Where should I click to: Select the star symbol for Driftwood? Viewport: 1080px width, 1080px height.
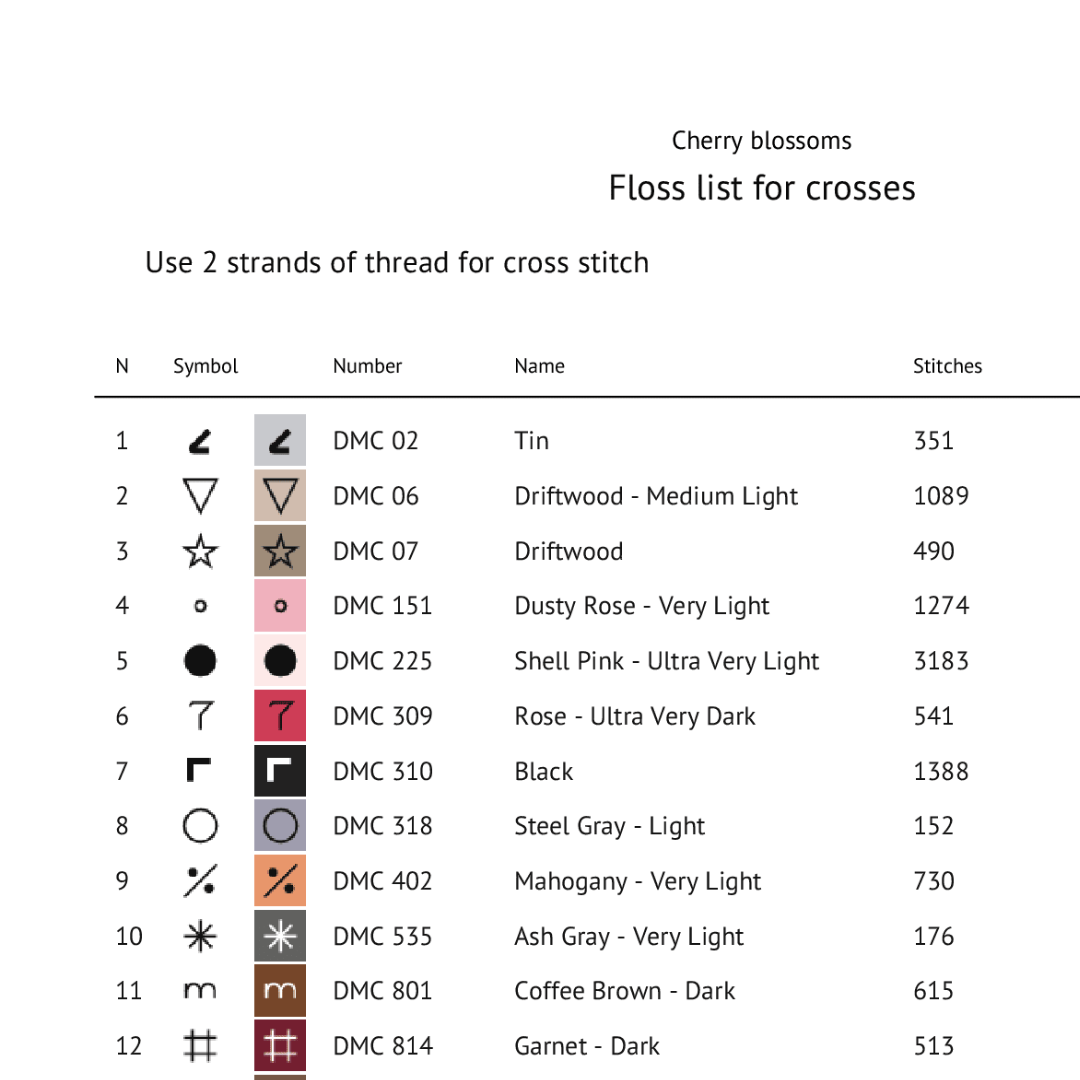pyautogui.click(x=200, y=551)
